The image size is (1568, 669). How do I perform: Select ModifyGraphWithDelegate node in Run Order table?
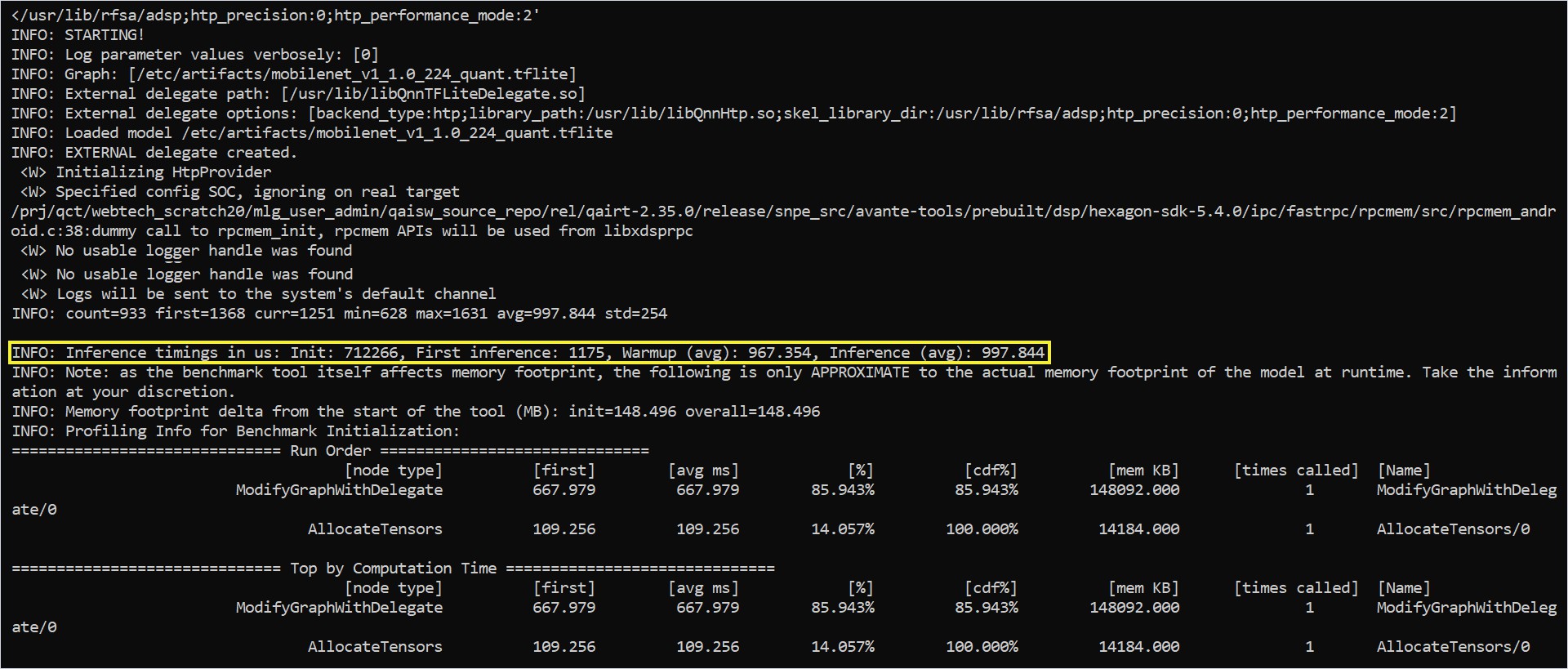pyautogui.click(x=339, y=490)
